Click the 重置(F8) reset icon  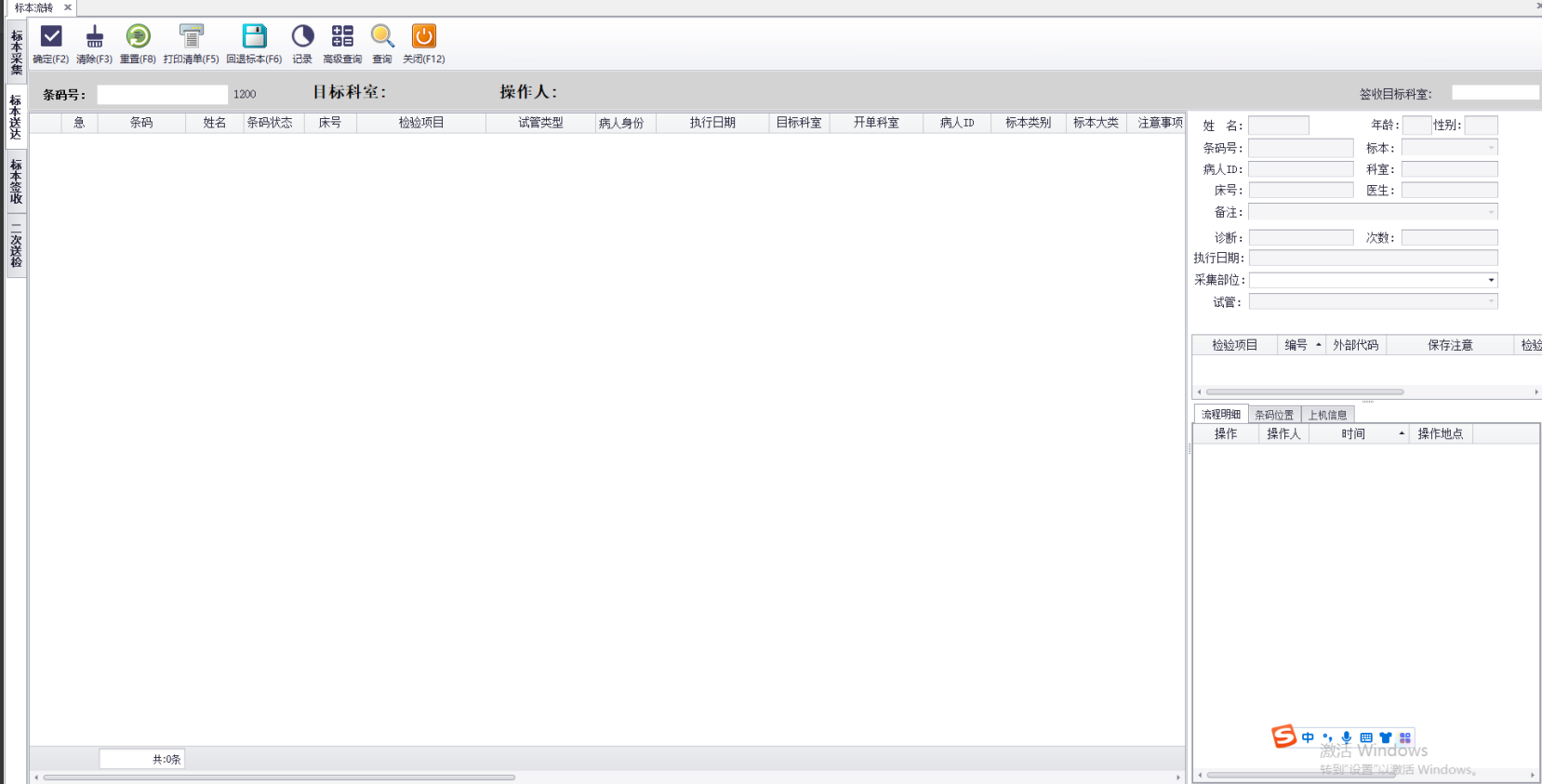(138, 36)
